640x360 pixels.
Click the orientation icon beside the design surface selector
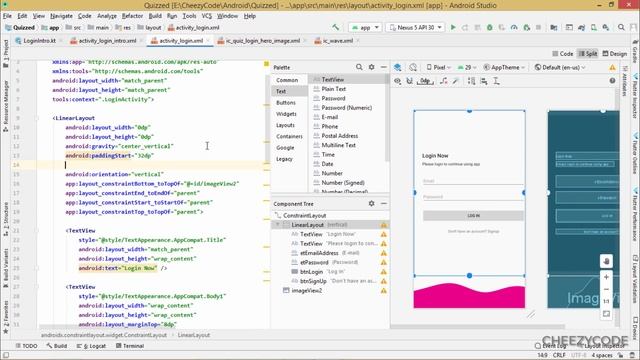[x=413, y=67]
